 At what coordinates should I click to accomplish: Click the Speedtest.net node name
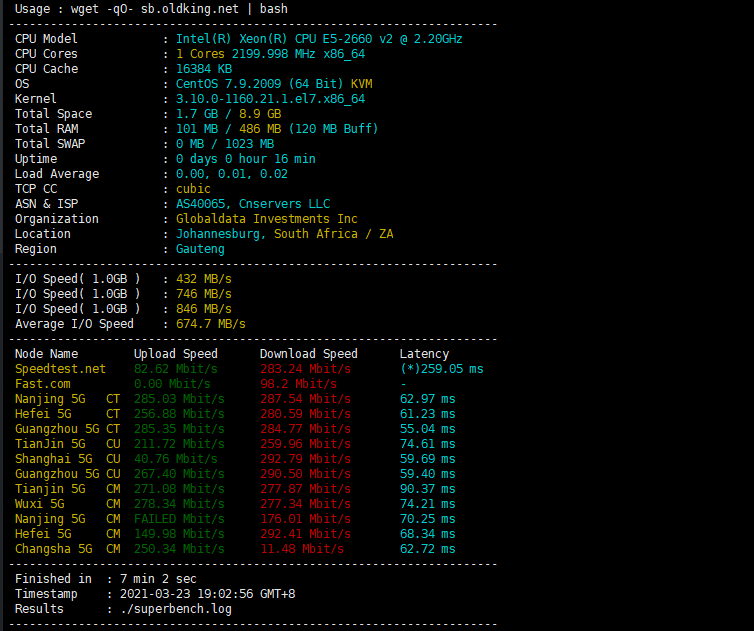coord(60,369)
